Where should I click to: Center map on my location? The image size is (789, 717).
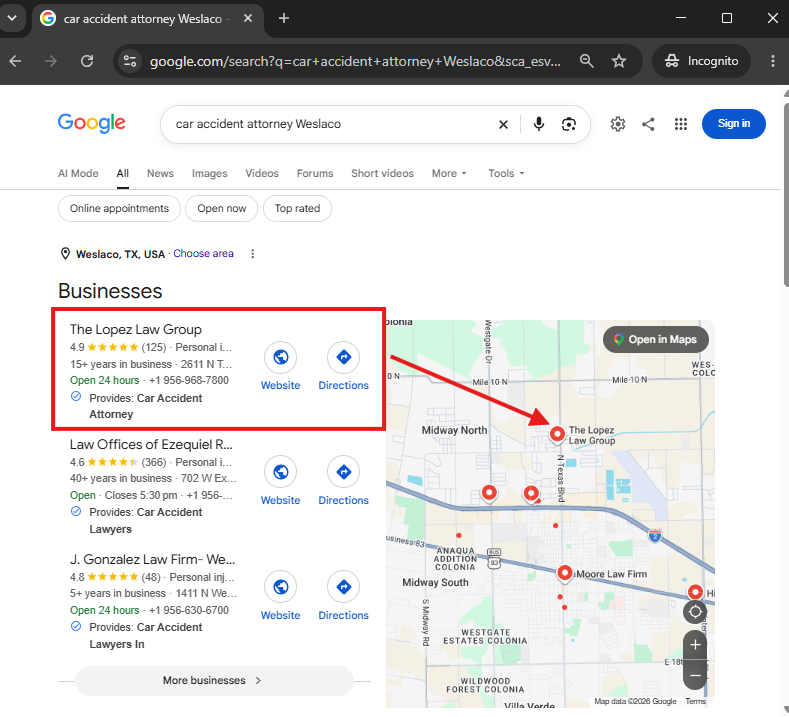695,612
